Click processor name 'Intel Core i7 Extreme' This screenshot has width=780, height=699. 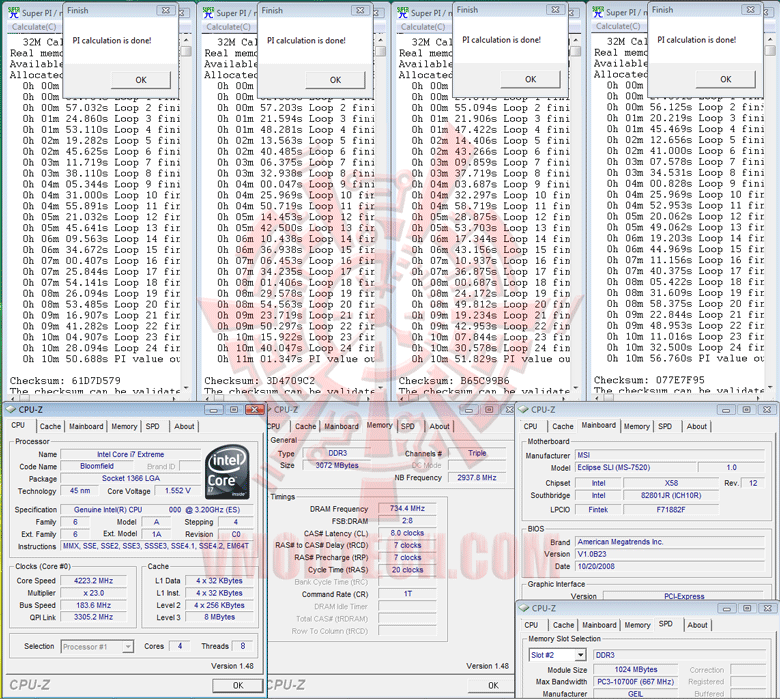coord(130,454)
